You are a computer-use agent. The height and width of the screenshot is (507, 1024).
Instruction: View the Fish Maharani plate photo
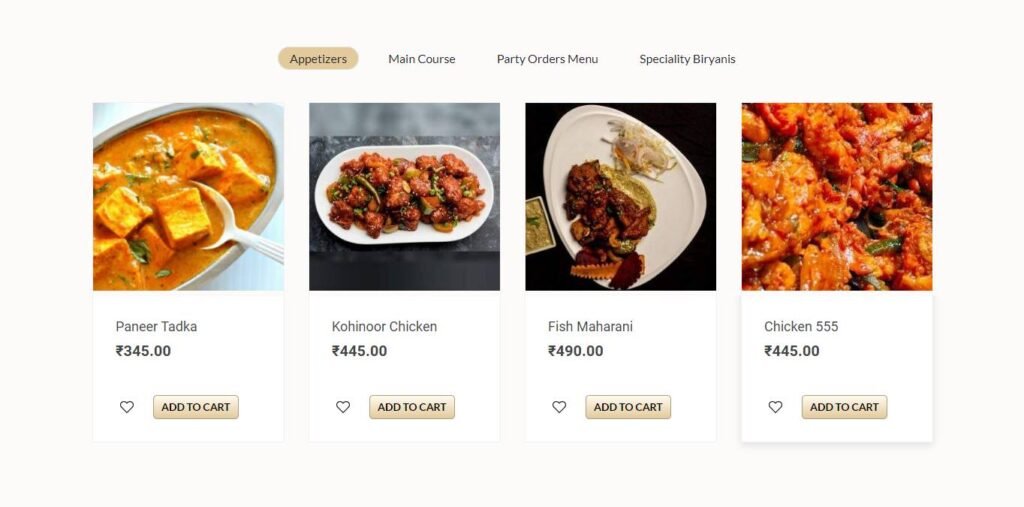(620, 197)
